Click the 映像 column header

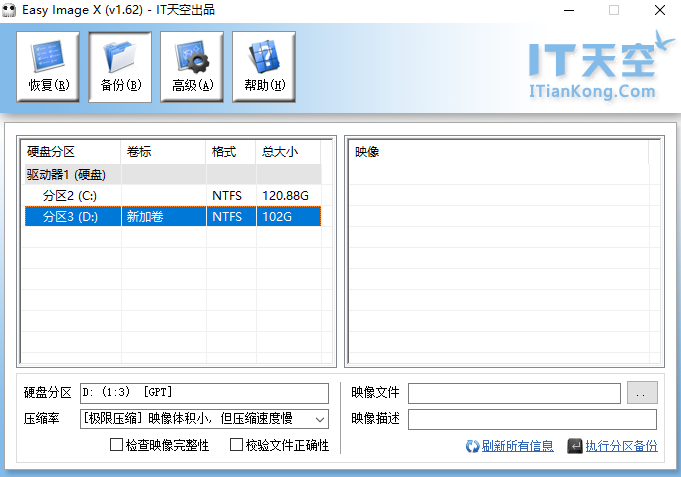click(499, 152)
